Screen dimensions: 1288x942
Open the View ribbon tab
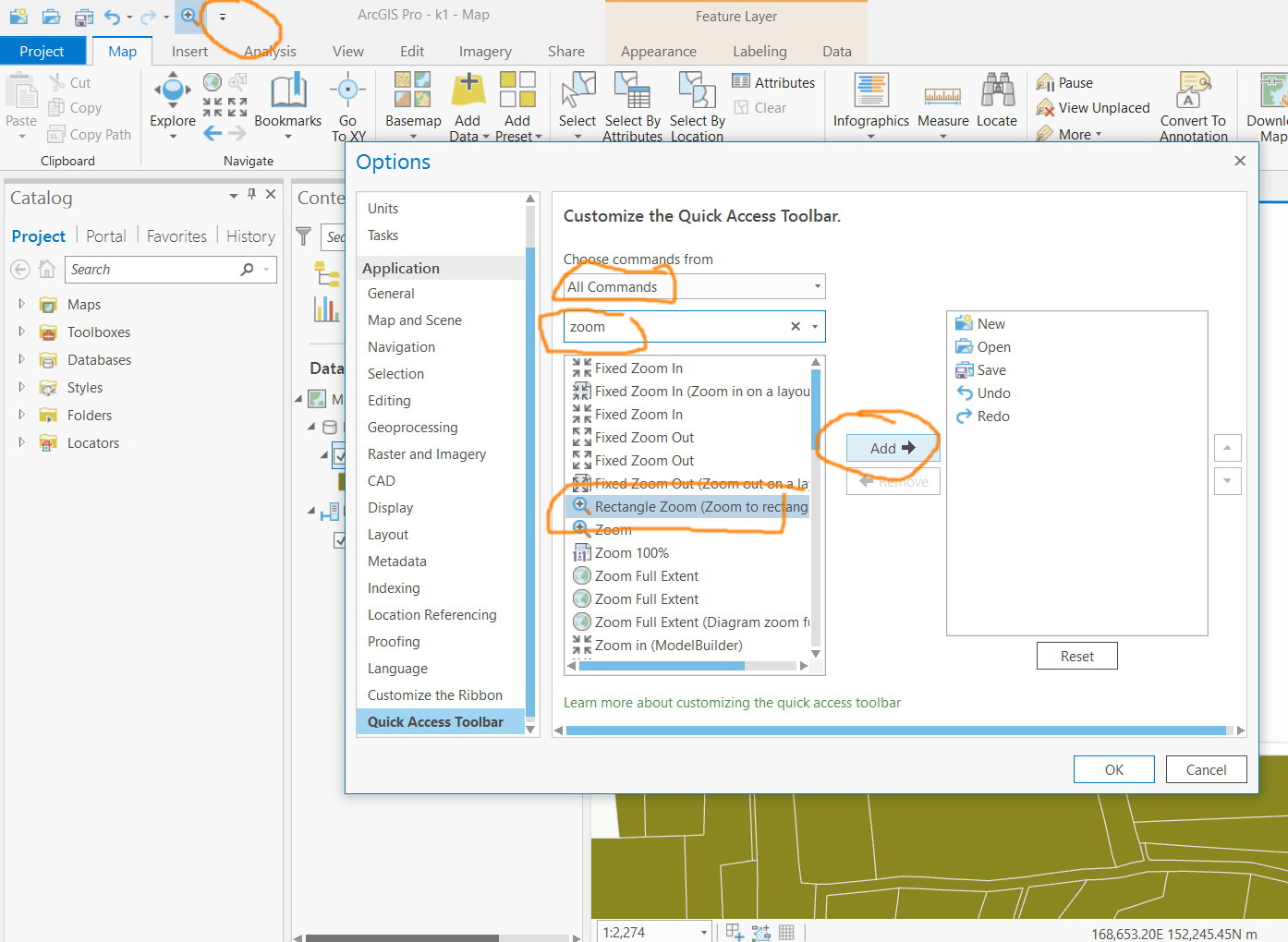click(x=348, y=52)
